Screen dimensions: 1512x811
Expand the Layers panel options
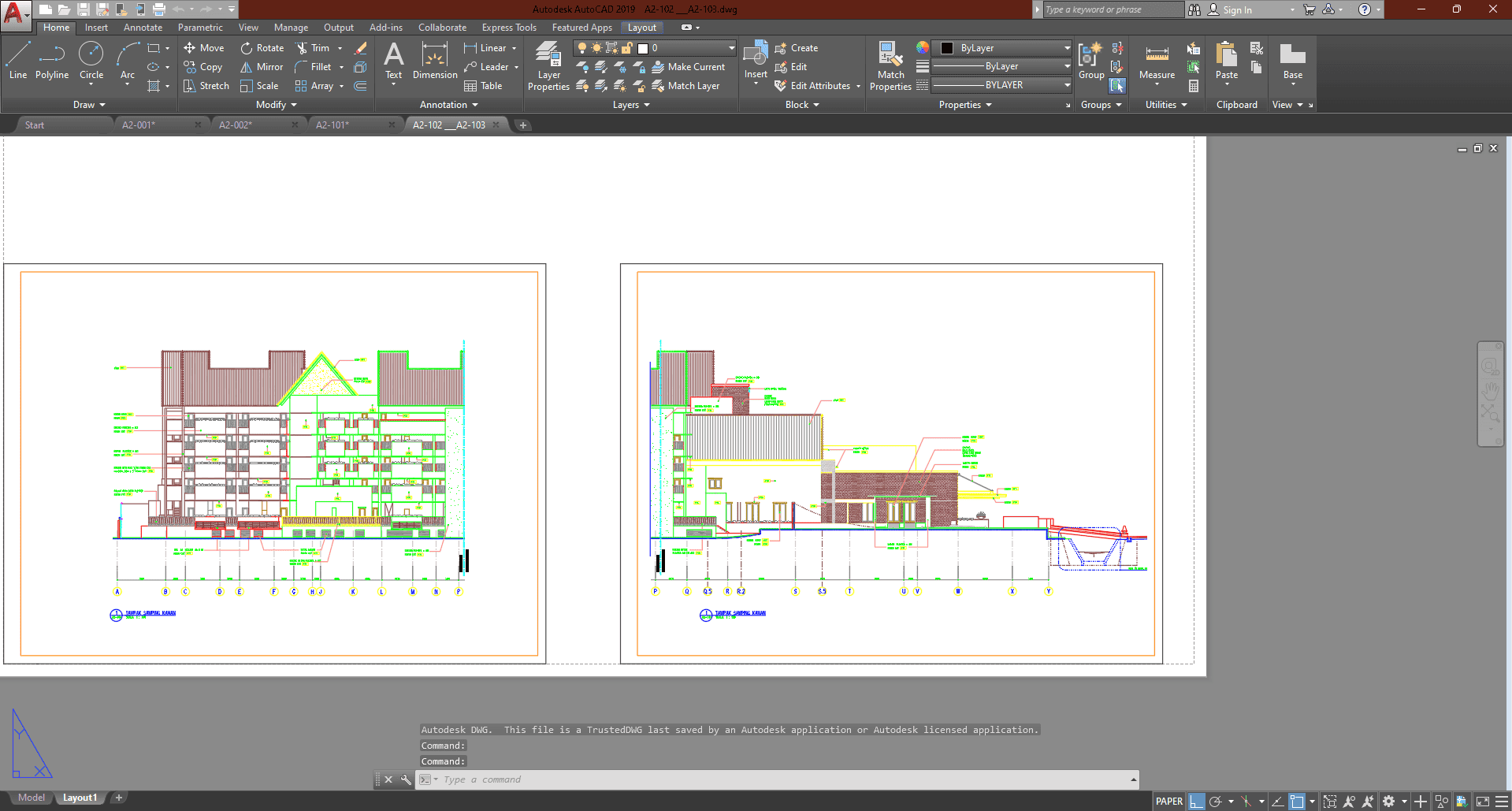(x=631, y=105)
